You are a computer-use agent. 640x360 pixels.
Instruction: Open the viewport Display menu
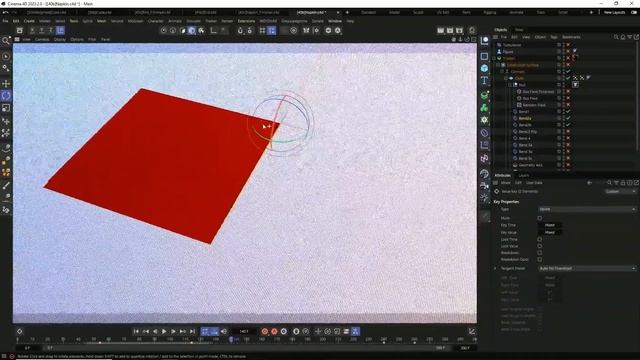pyautogui.click(x=60, y=40)
